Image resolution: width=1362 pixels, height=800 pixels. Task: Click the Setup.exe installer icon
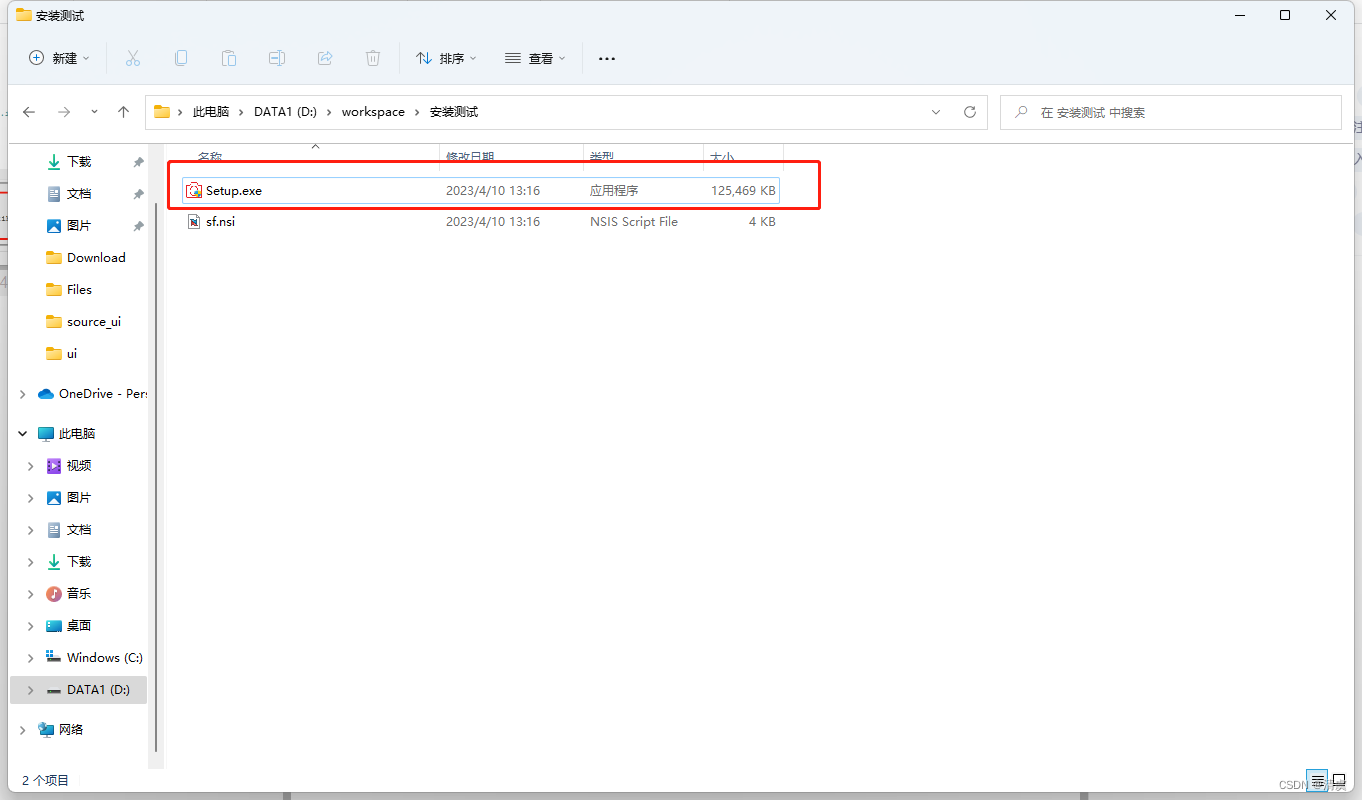194,190
